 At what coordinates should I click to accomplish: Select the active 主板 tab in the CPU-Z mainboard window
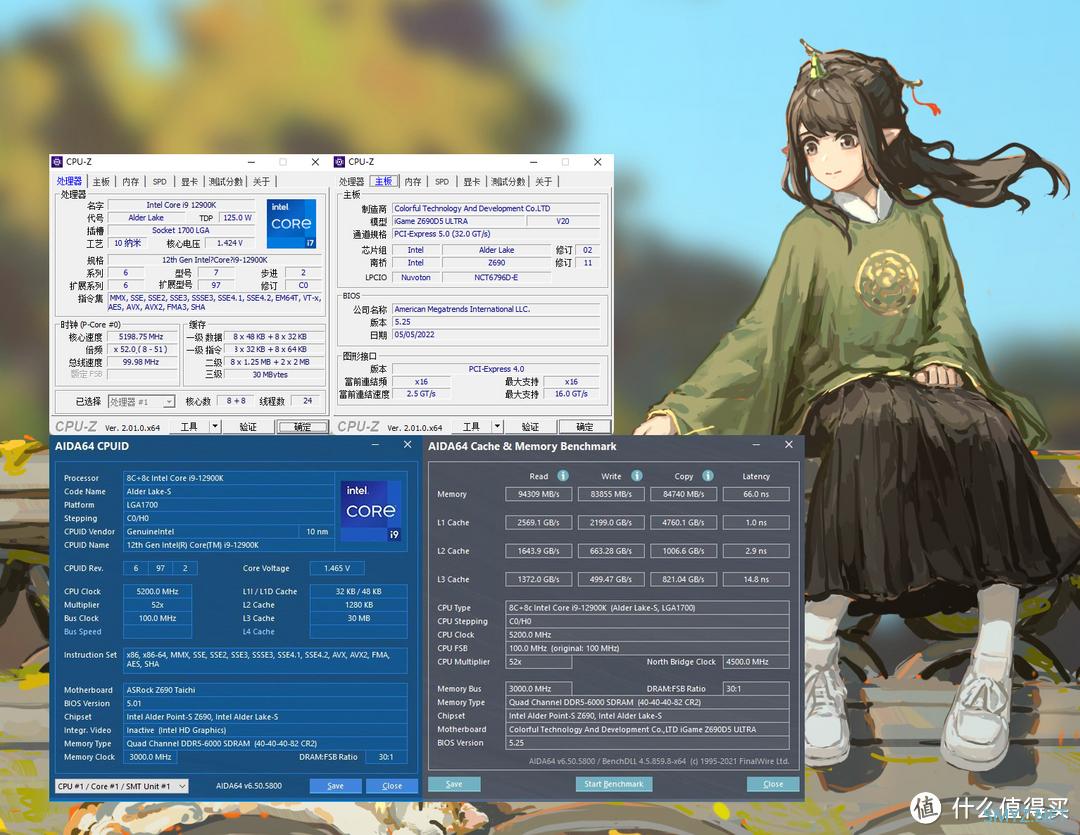[384, 181]
